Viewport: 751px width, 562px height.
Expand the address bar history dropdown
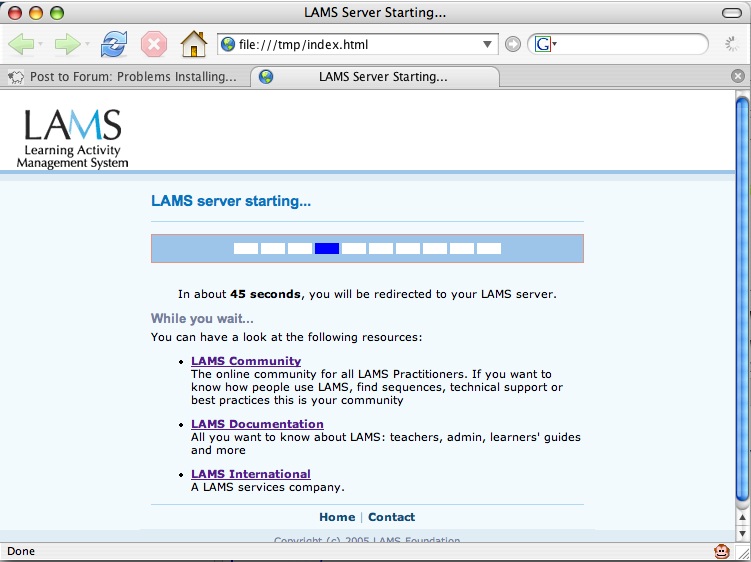tap(488, 44)
